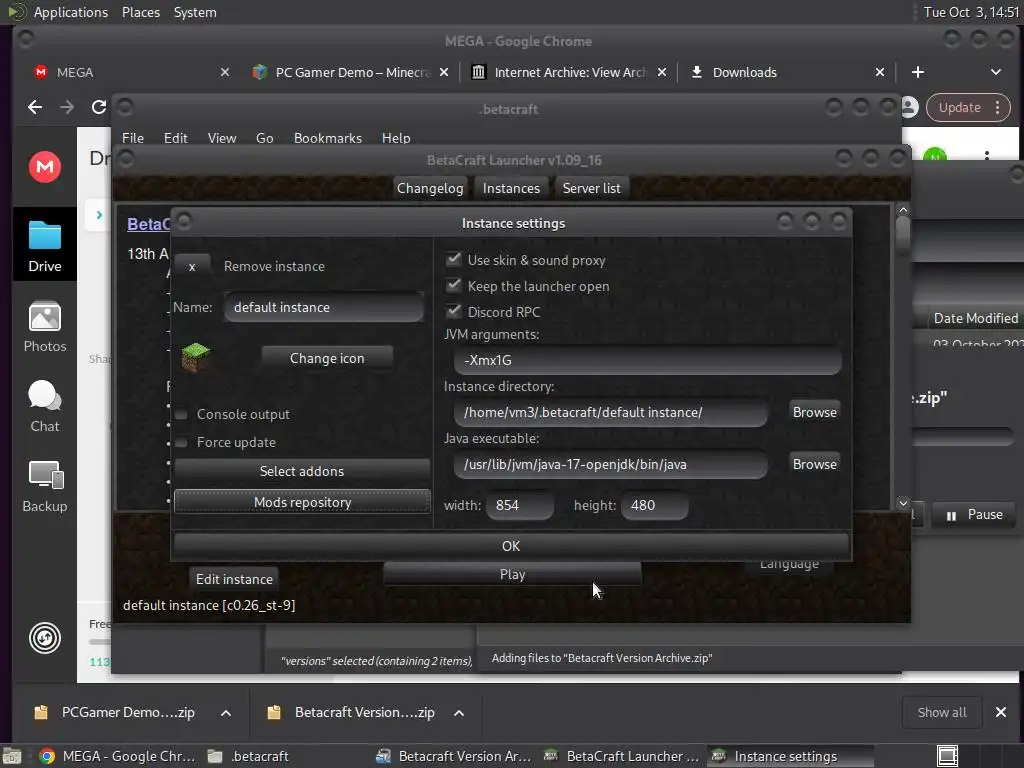Open the Bookmarks menu
Viewport: 1024px width, 768px height.
(x=328, y=138)
